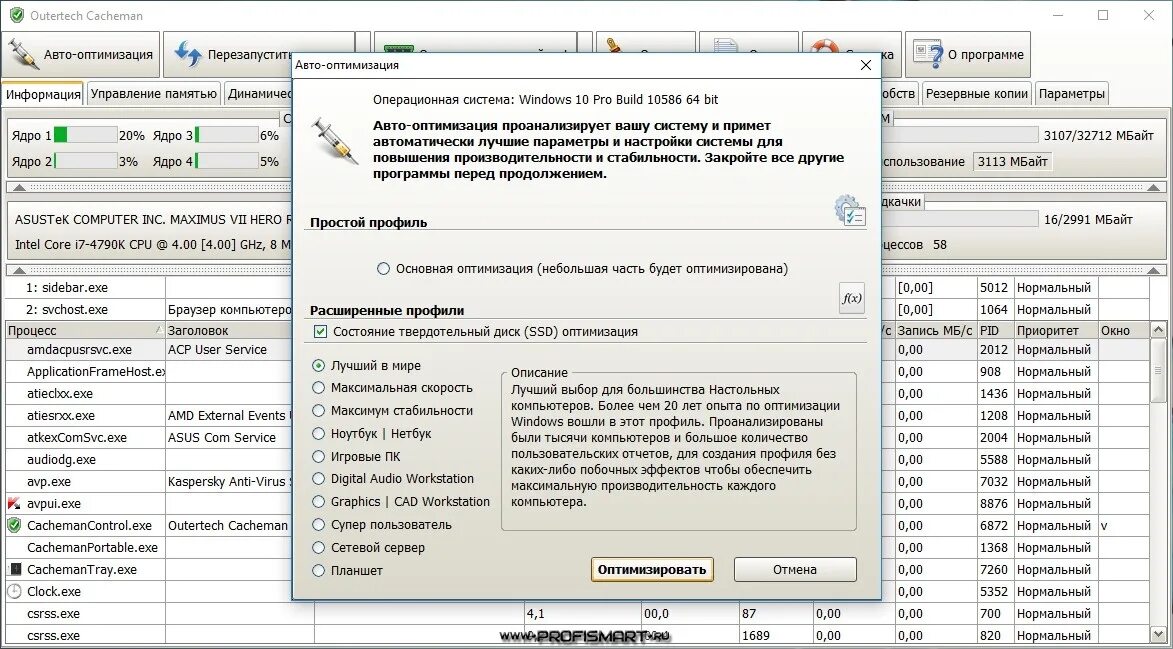Image resolution: width=1173 pixels, height=649 pixels.
Task: Sort by the Приоритет column header
Action: 1056,330
